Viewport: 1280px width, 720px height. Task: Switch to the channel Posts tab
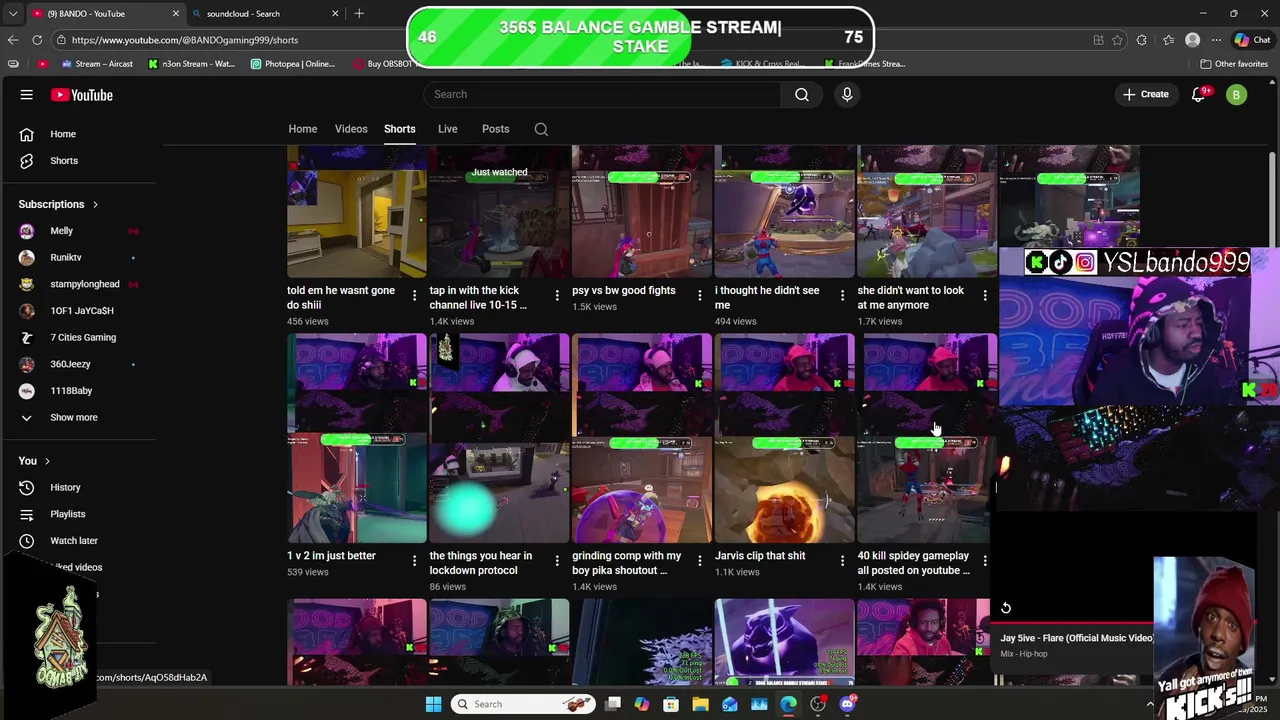[x=495, y=129]
